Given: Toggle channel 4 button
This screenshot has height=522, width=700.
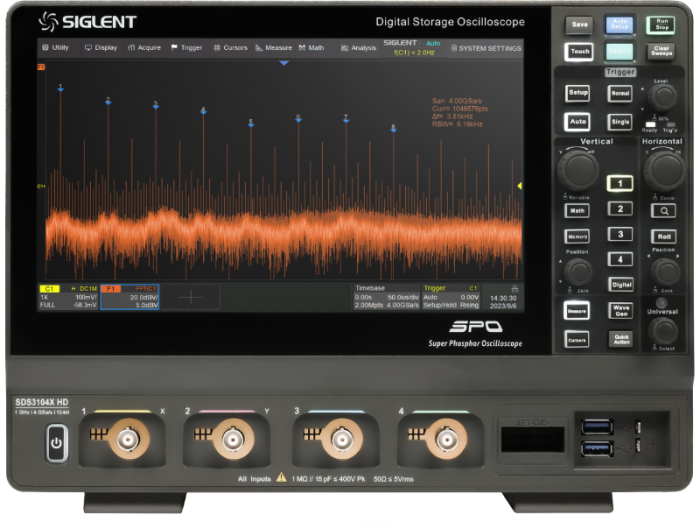Looking at the screenshot, I should tap(620, 259).
